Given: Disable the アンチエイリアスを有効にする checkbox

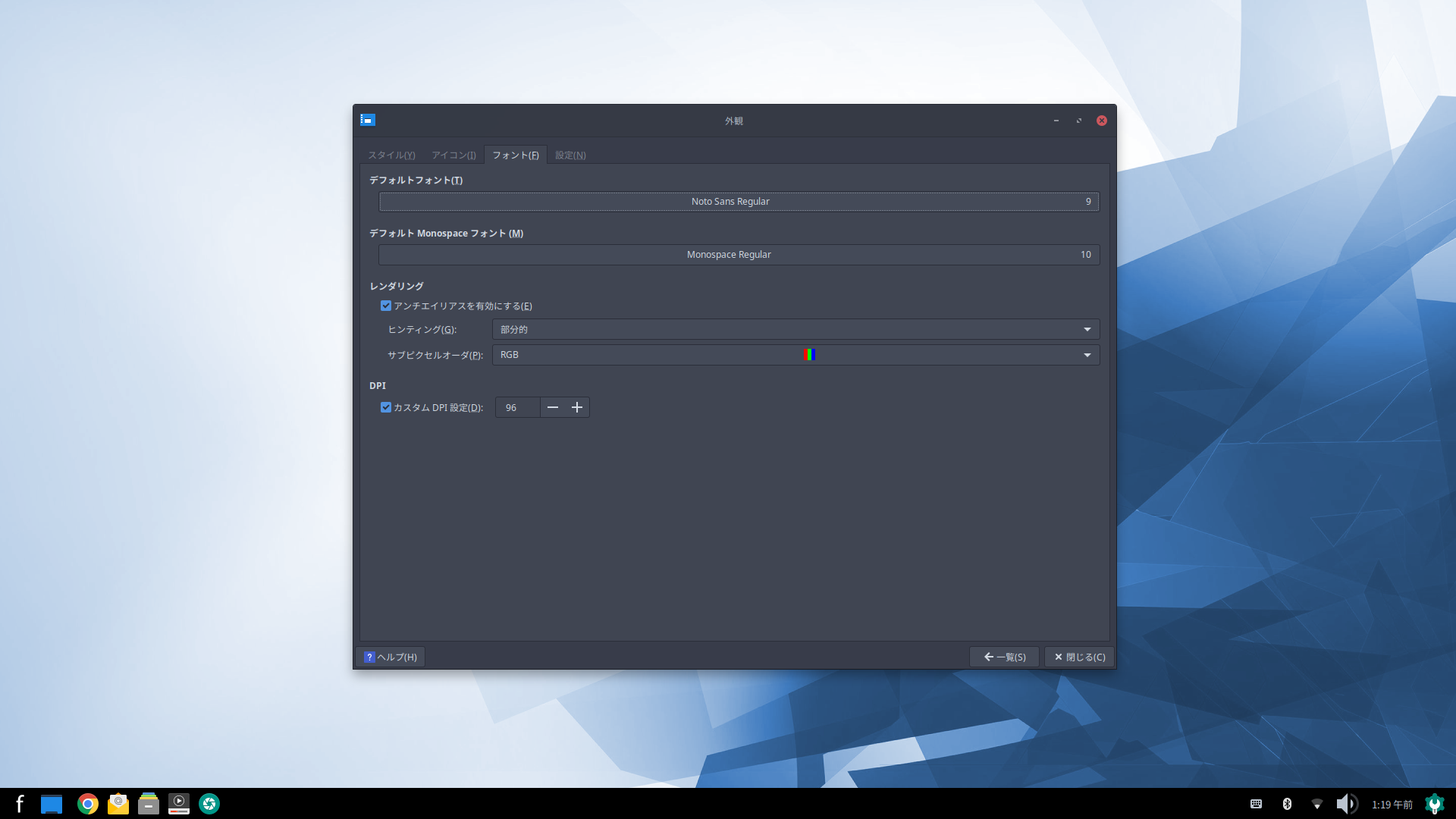Looking at the screenshot, I should pos(386,306).
